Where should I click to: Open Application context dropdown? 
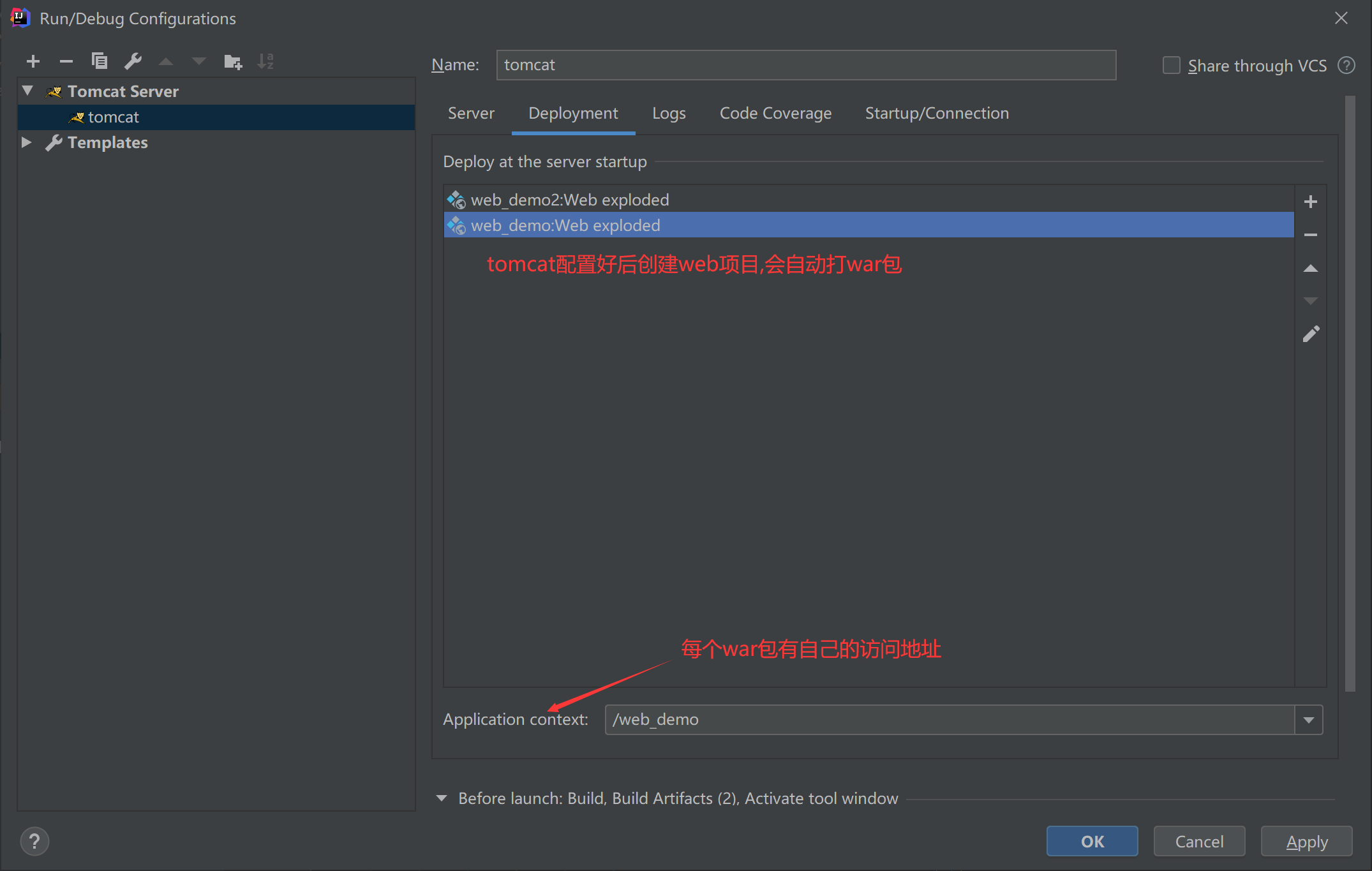(1309, 720)
